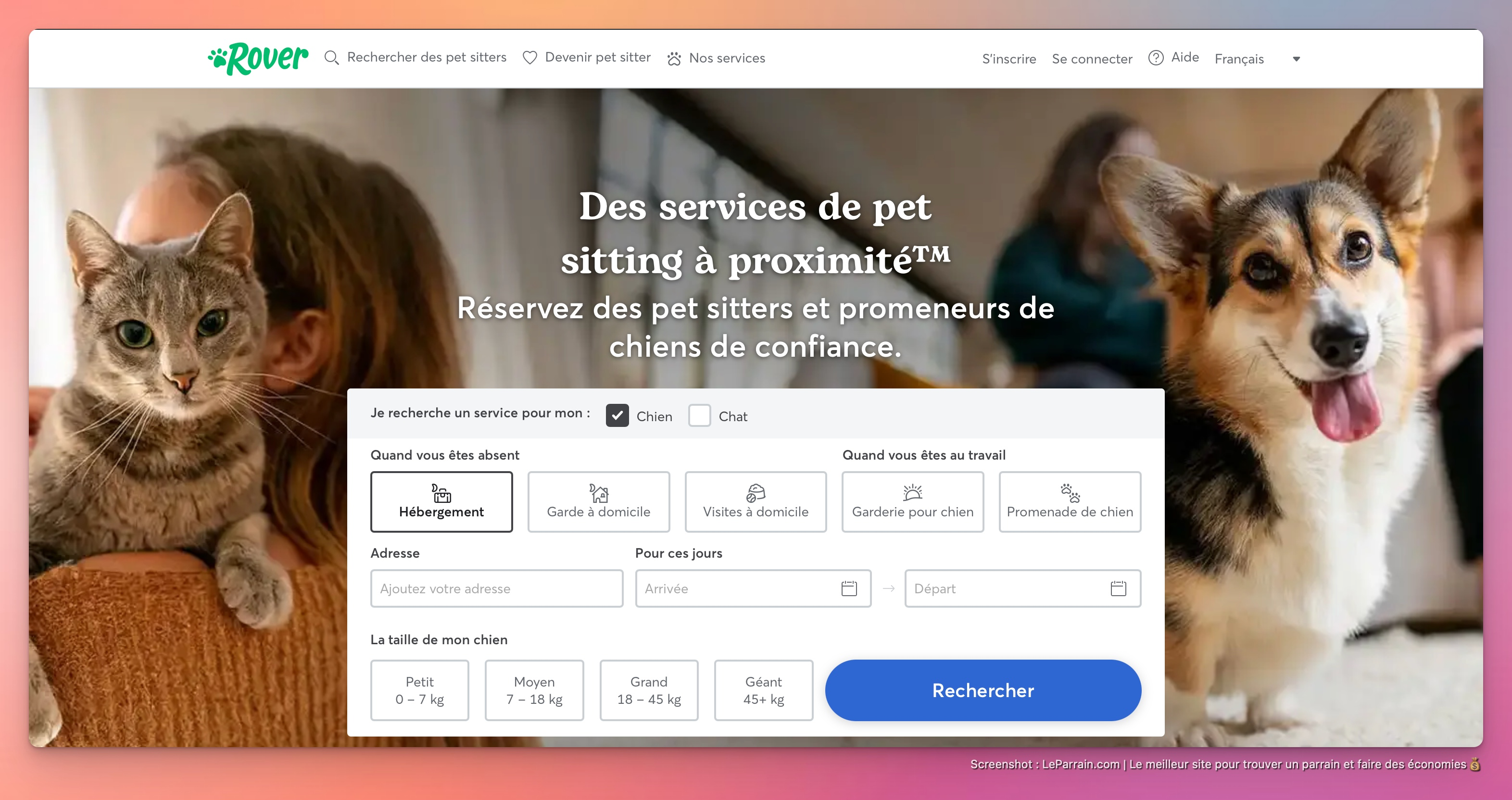This screenshot has width=1512, height=800.
Task: Click the magnifying glass search icon
Action: pos(332,58)
